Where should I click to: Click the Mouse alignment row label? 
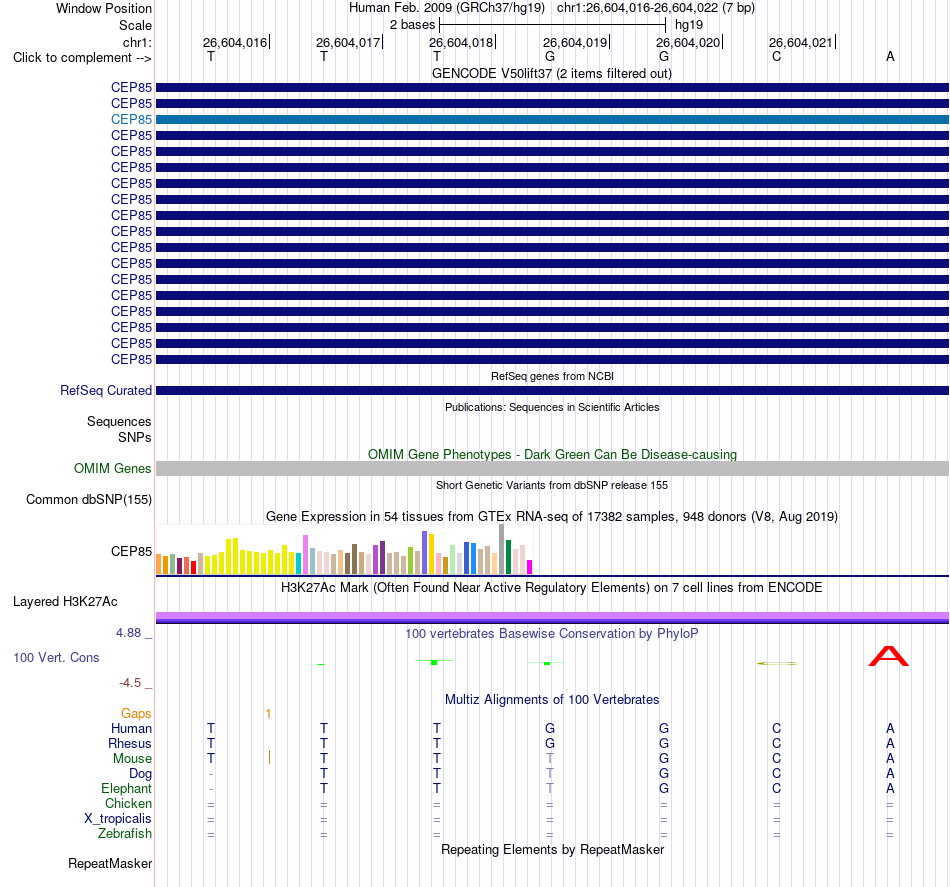coord(132,759)
